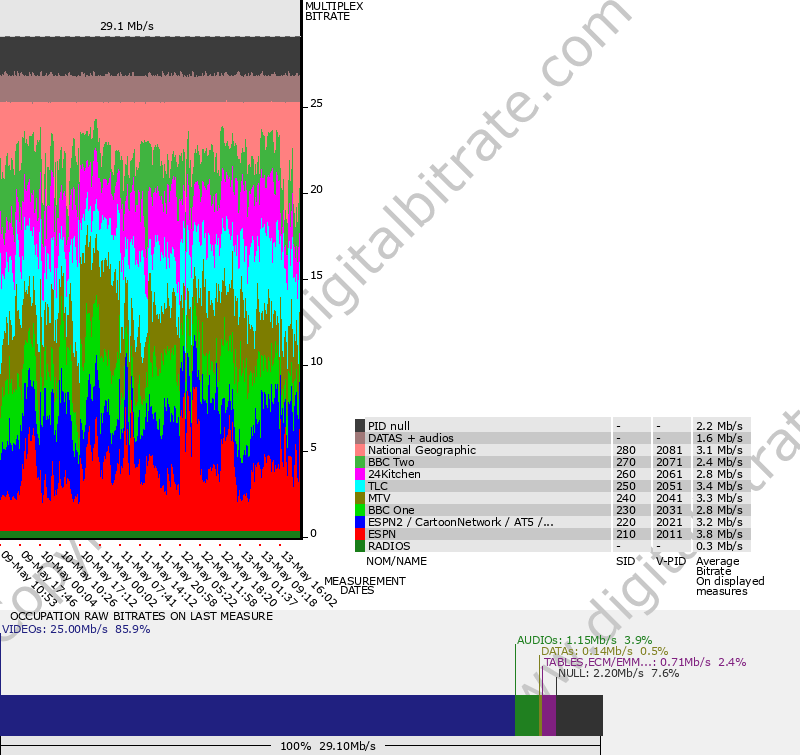The height and width of the screenshot is (755, 800).
Task: Click the 'Average Bitrate' column header
Action: pos(717,566)
